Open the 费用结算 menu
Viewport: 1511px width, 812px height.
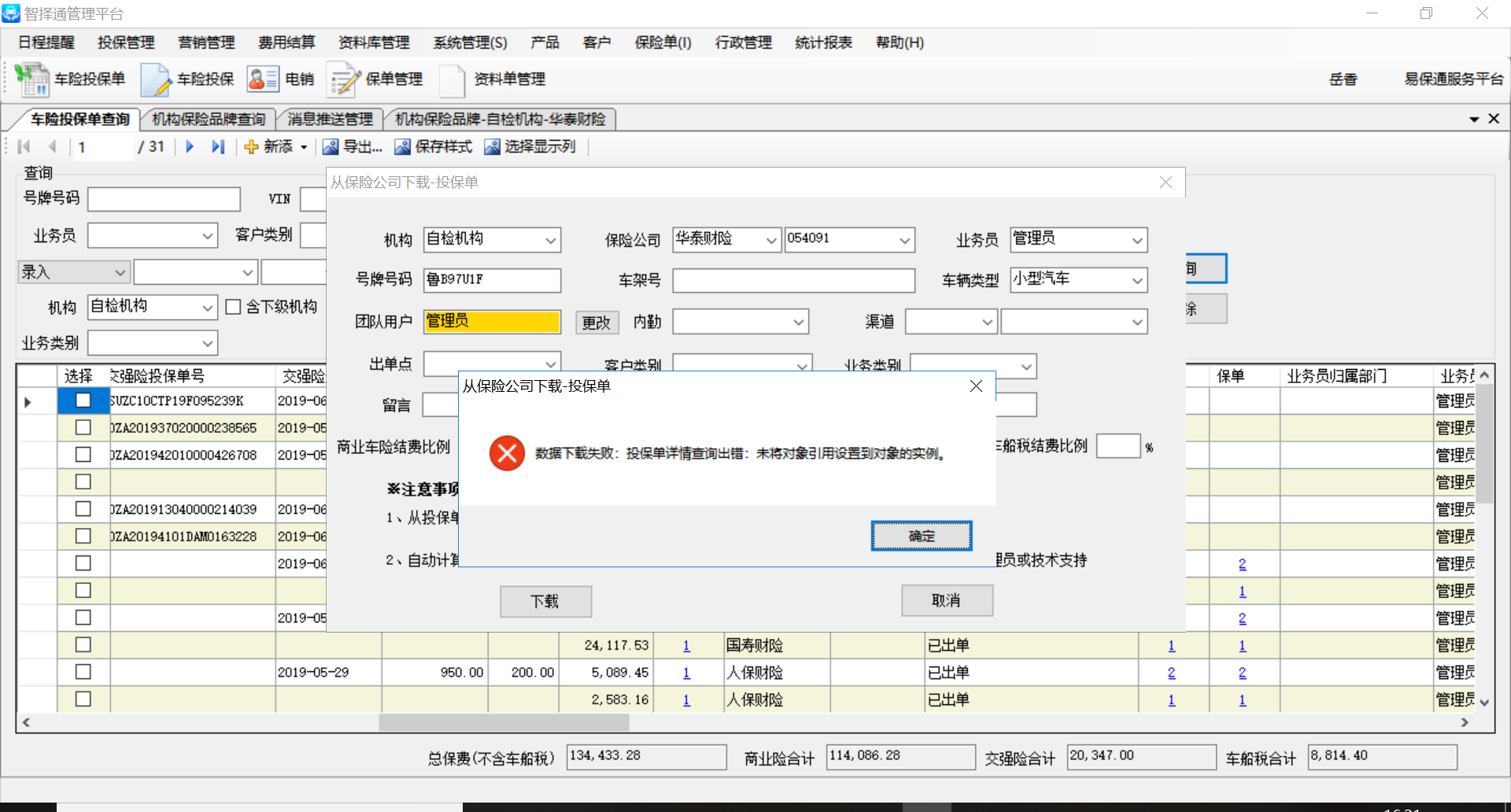[286, 42]
